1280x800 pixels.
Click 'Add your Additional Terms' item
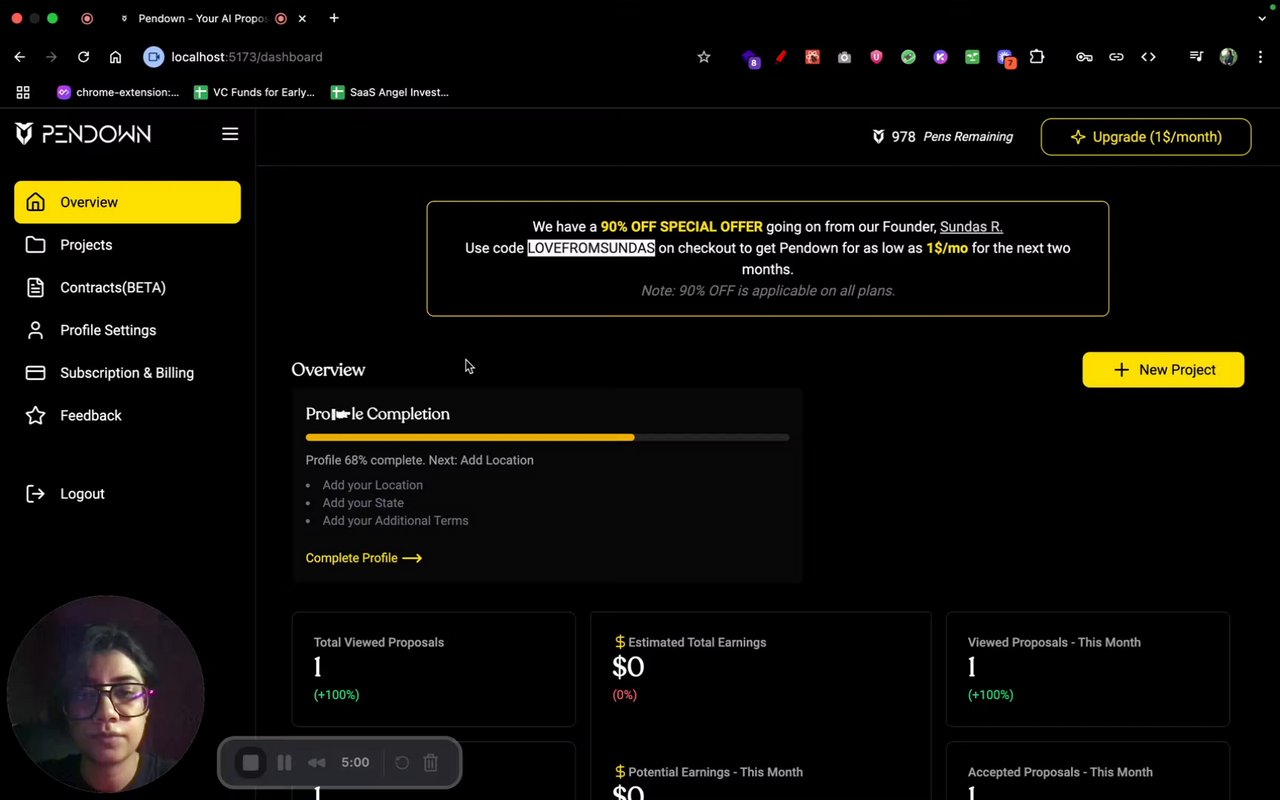click(395, 521)
